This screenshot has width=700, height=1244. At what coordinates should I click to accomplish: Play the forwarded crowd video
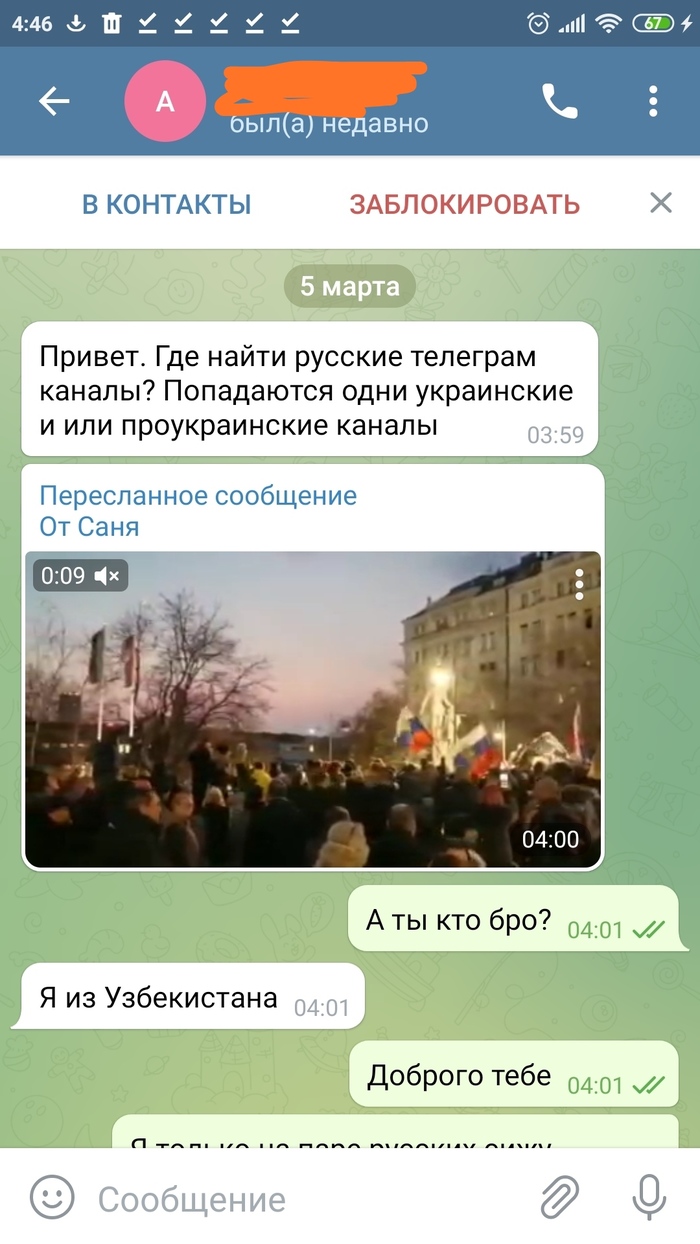pyautogui.click(x=313, y=709)
